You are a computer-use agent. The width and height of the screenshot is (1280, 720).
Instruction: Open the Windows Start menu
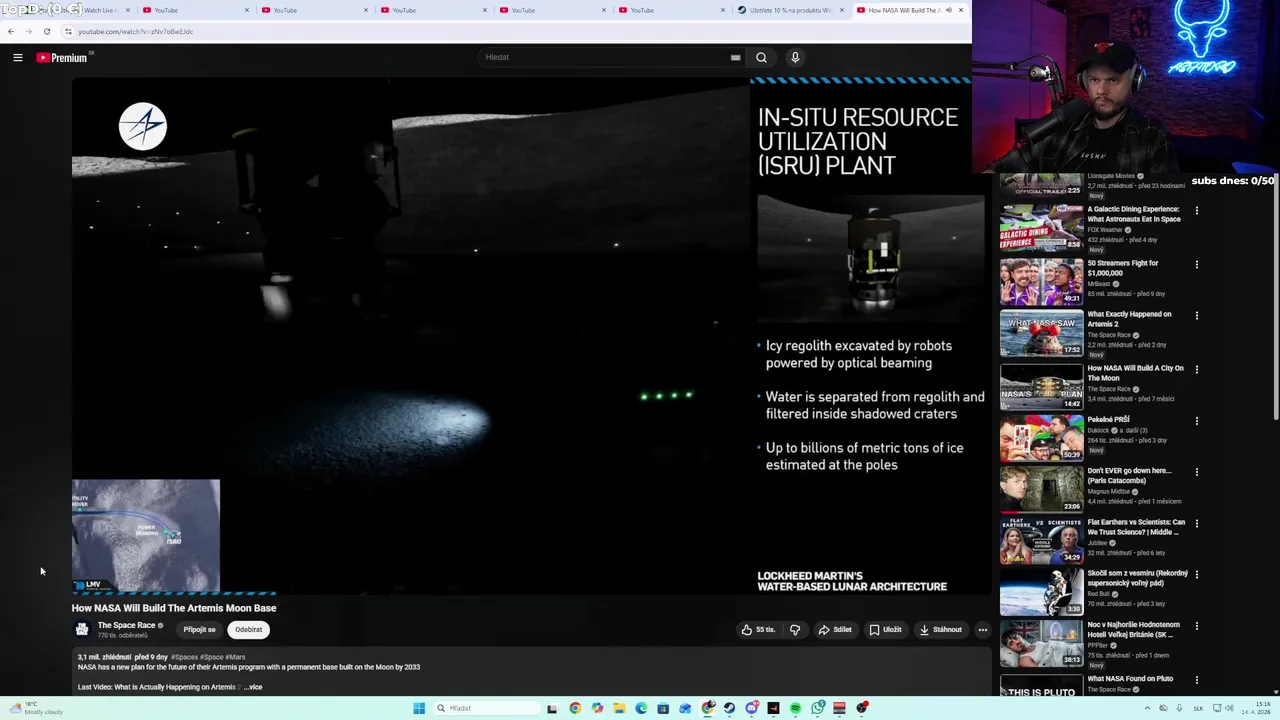point(419,708)
